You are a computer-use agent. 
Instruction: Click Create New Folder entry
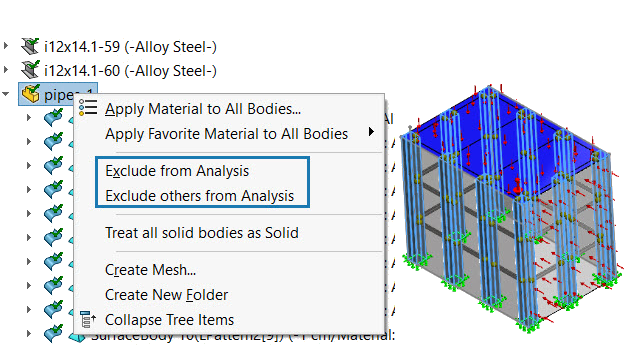[x=167, y=295]
